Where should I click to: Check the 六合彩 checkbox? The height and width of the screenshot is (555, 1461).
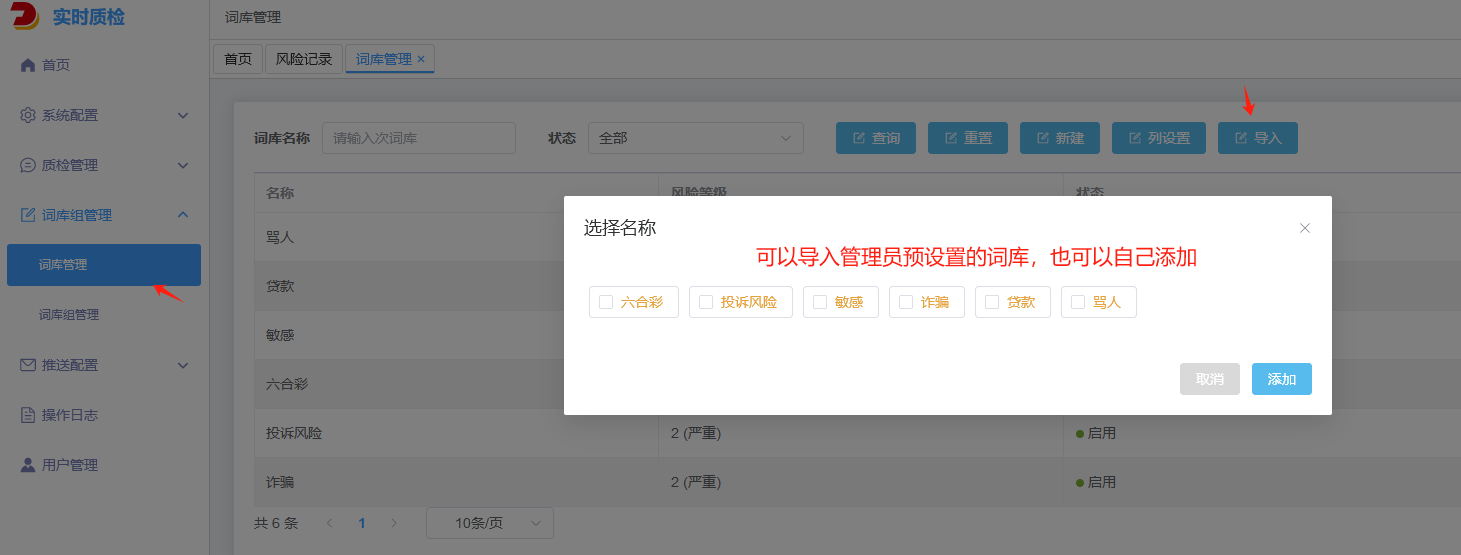(x=606, y=302)
